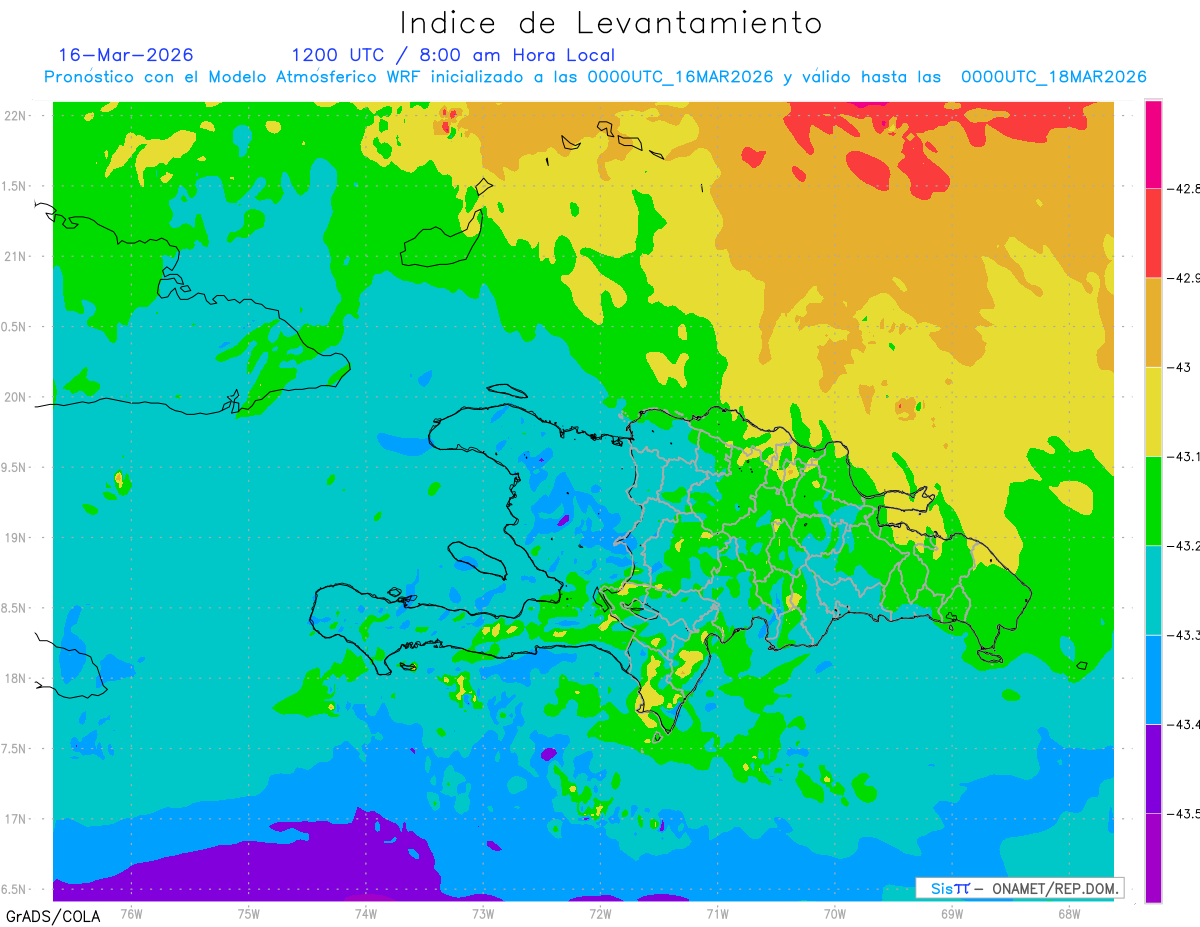Click the 'Pronostico con el Modelo Atmosferico WRF' line
The image size is (1200, 927).
pos(595,77)
